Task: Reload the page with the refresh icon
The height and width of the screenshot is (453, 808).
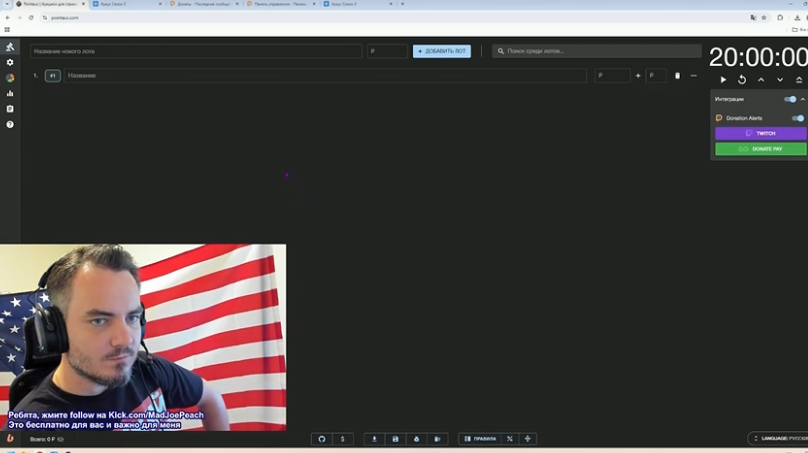Action: point(31,18)
